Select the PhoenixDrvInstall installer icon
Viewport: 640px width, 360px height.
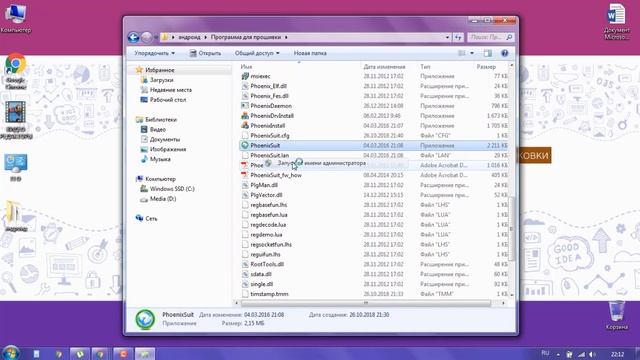click(x=245, y=116)
